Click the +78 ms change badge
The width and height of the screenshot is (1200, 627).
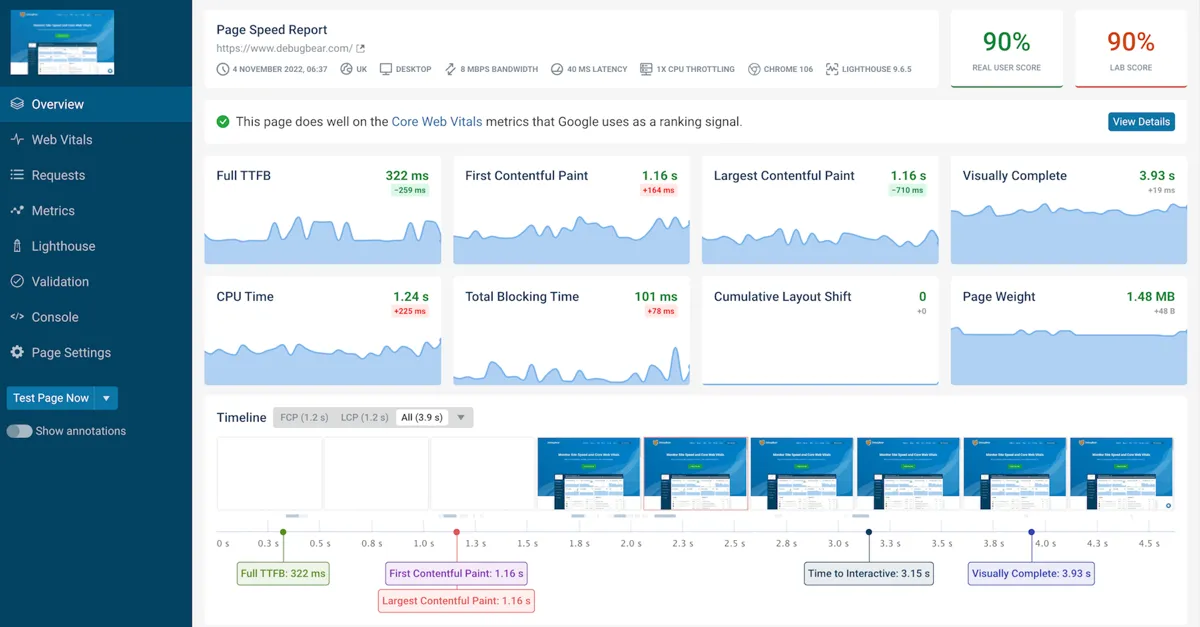661,311
